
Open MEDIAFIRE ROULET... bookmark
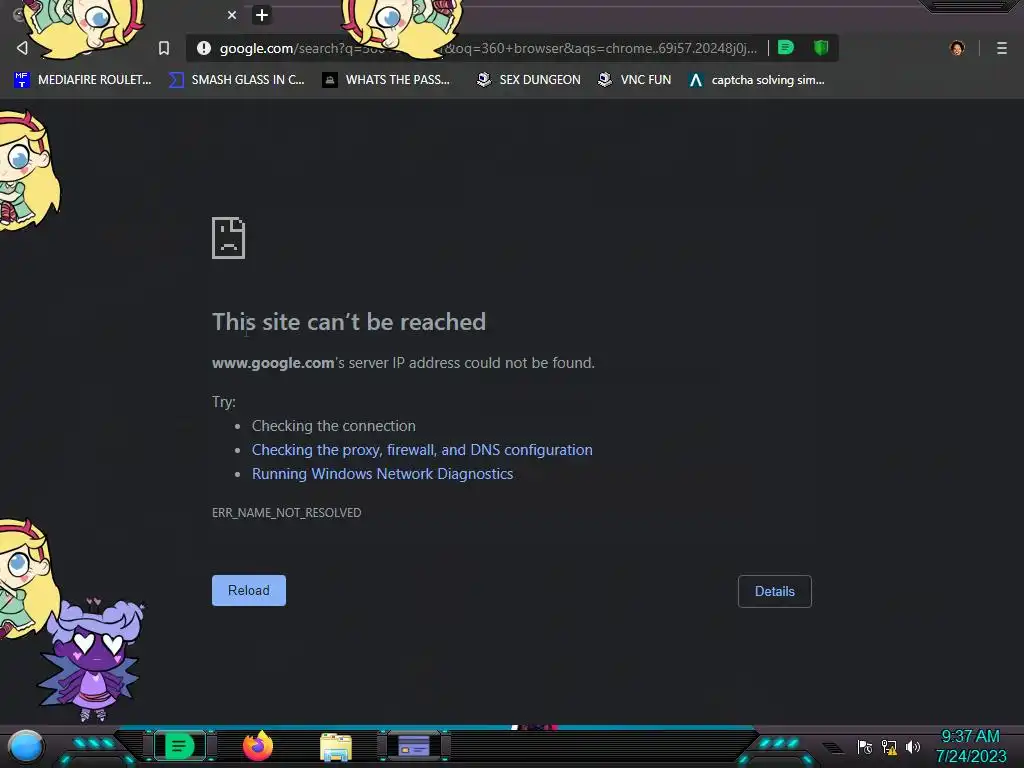tap(82, 80)
